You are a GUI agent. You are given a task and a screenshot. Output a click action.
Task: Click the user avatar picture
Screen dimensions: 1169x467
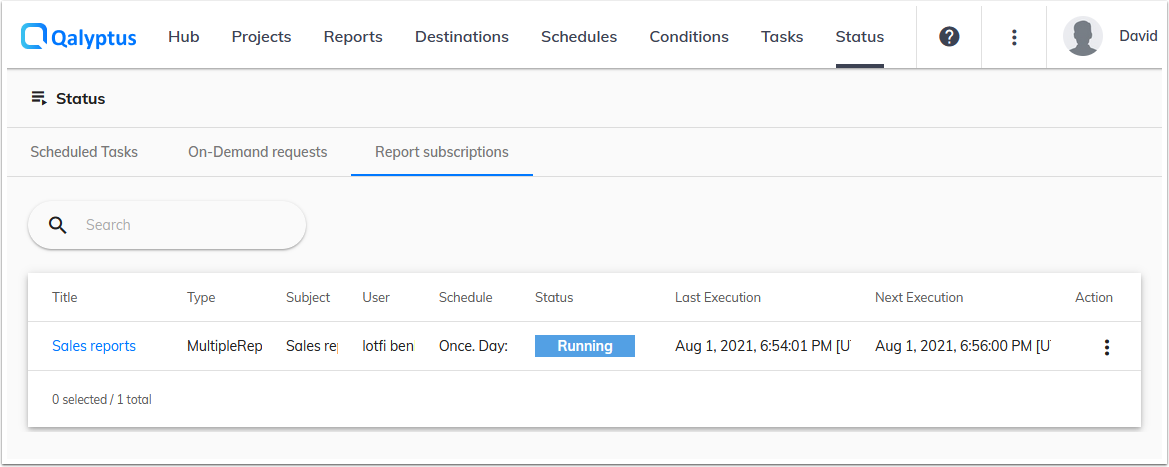tap(1082, 37)
